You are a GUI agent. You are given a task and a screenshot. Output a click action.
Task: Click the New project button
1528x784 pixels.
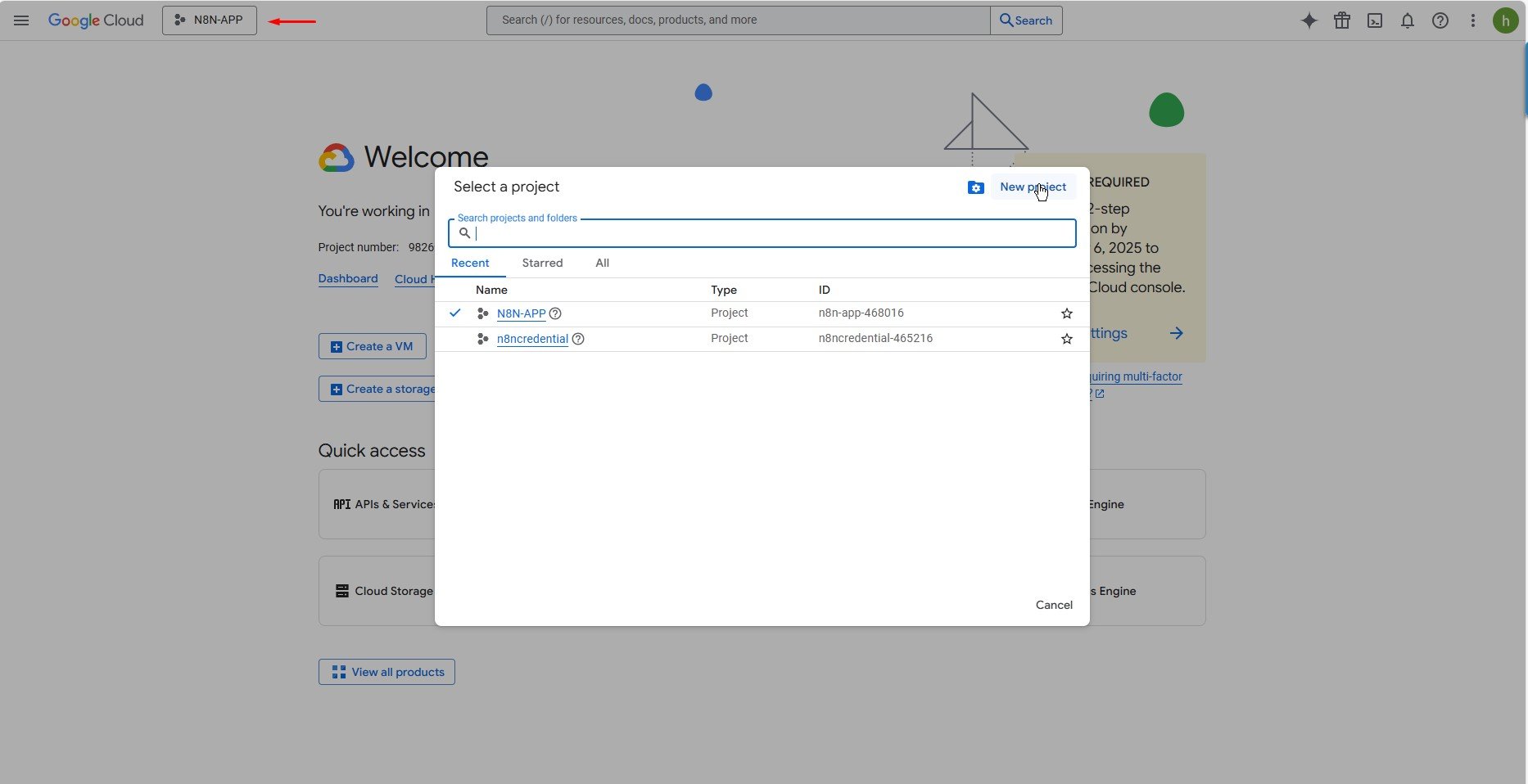(x=1032, y=187)
